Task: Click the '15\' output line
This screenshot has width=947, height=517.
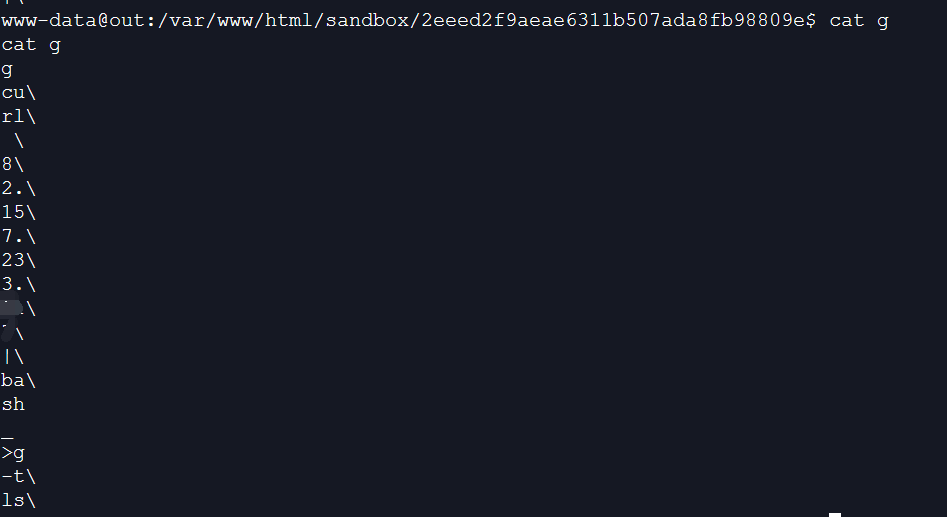Action: (19, 213)
